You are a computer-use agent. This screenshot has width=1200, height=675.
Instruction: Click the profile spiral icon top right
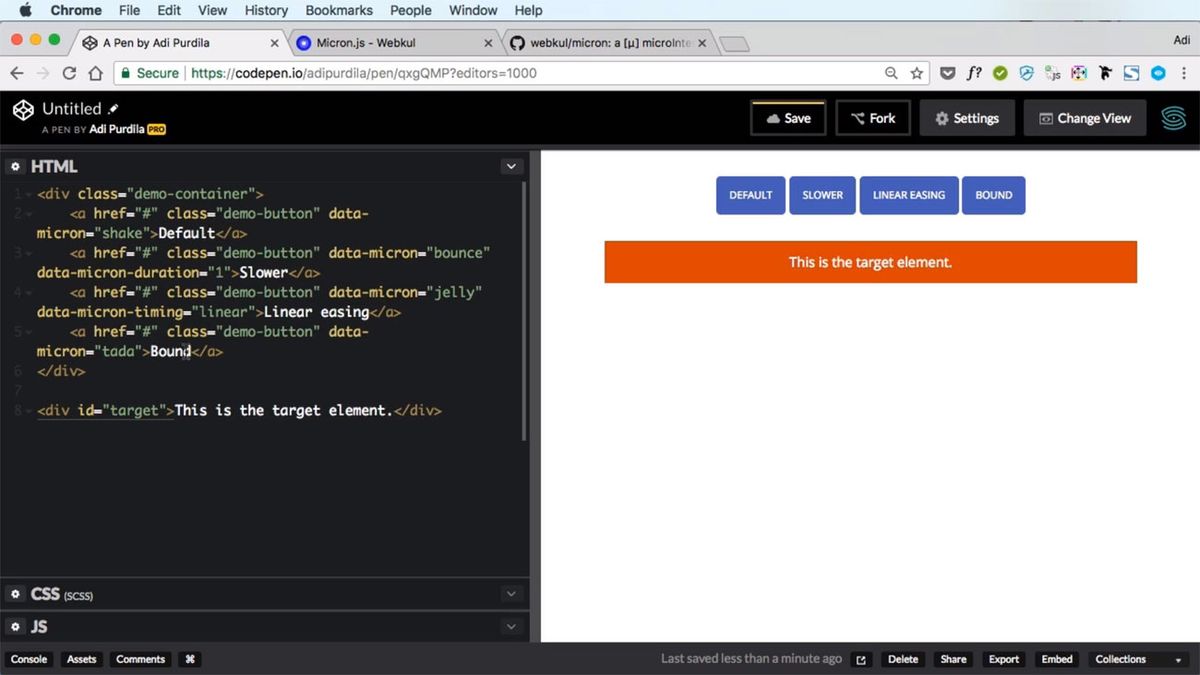click(1173, 117)
